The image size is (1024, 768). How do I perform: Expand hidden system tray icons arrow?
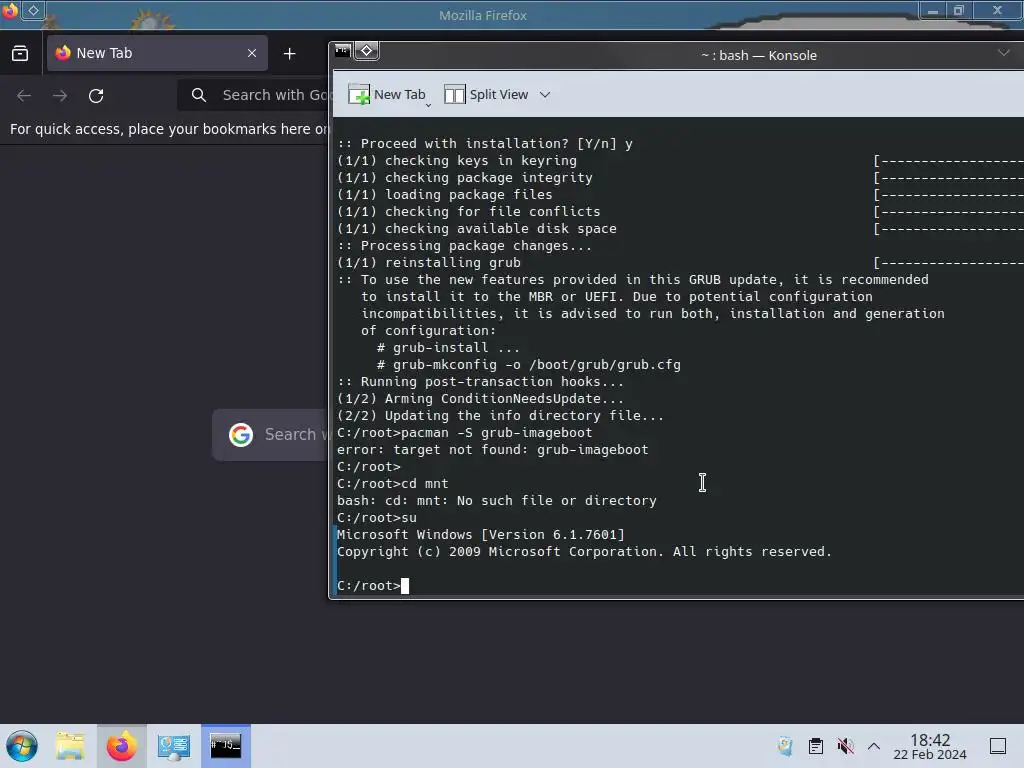(874, 746)
